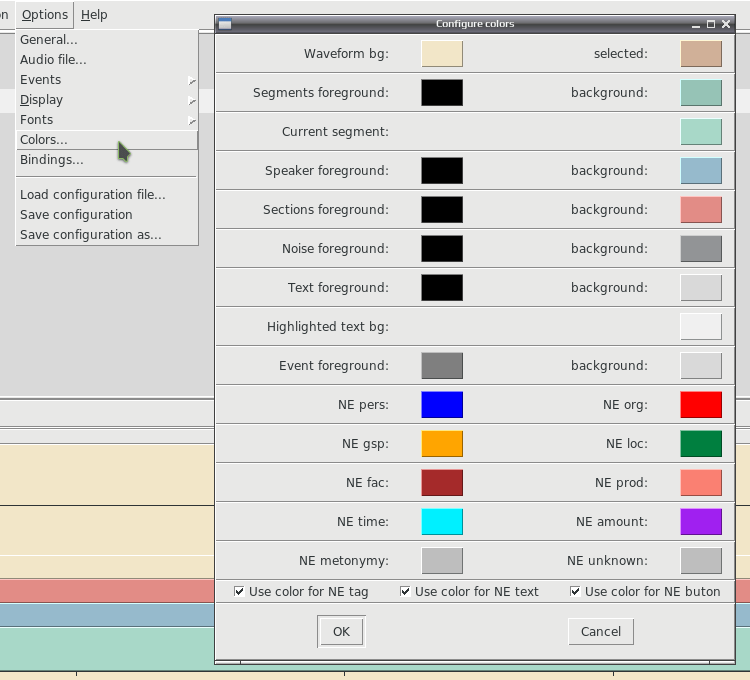Open Bindings... from the Options menu

tap(107, 160)
